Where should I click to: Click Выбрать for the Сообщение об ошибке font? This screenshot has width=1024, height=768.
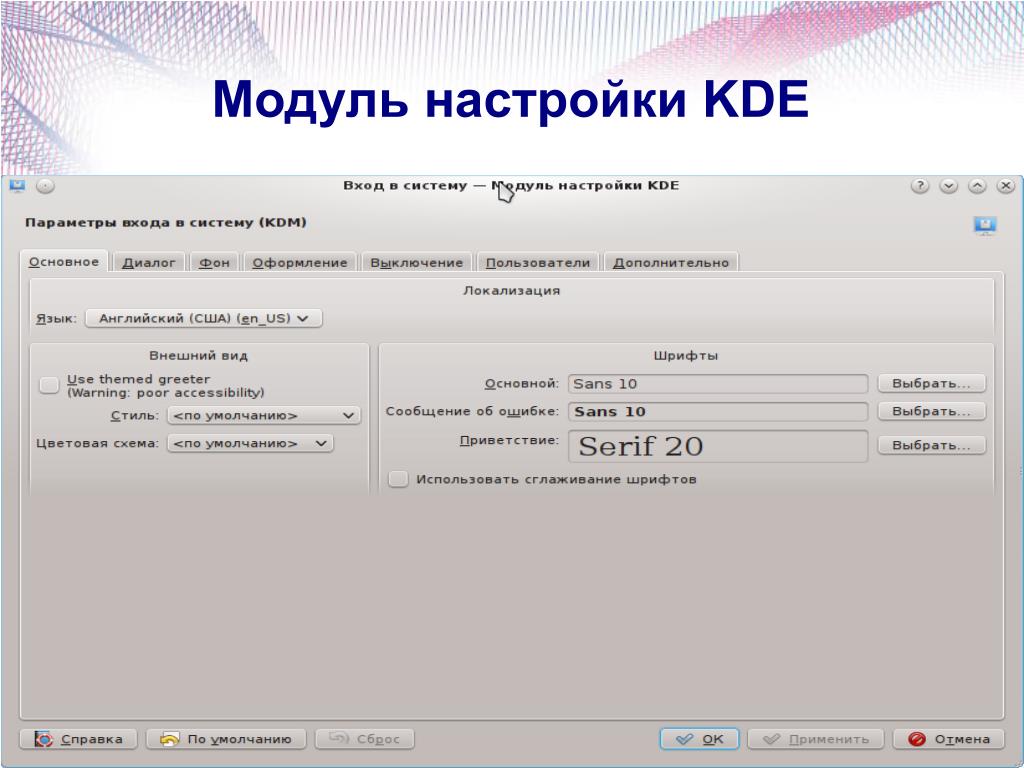[x=931, y=411]
